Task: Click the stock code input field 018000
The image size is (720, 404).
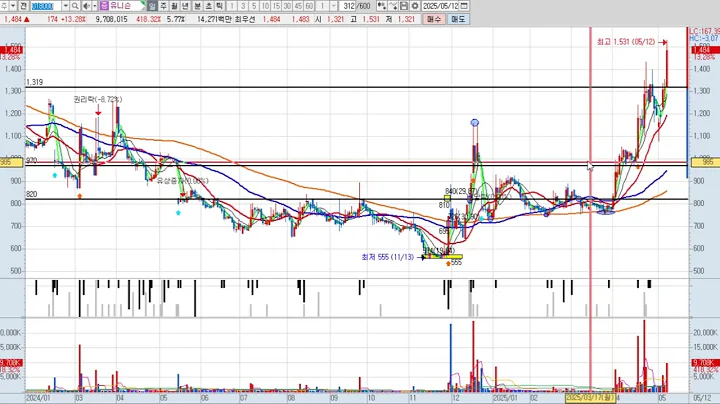Action: 46,6
